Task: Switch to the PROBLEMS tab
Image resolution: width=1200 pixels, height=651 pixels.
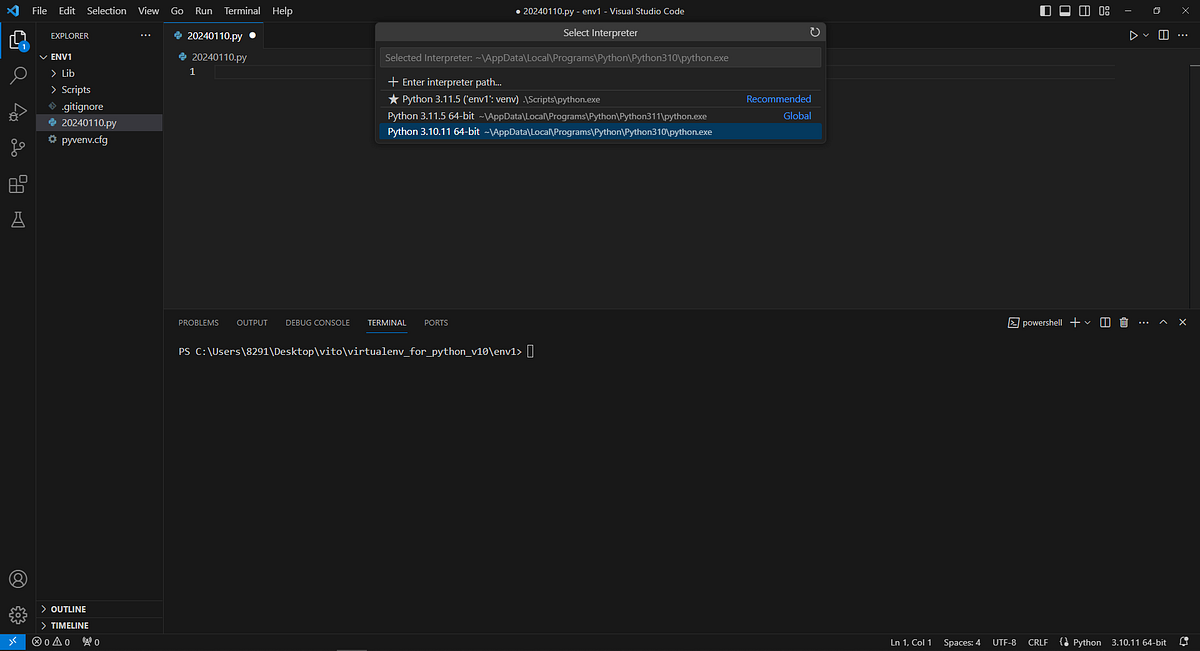Action: point(198,323)
